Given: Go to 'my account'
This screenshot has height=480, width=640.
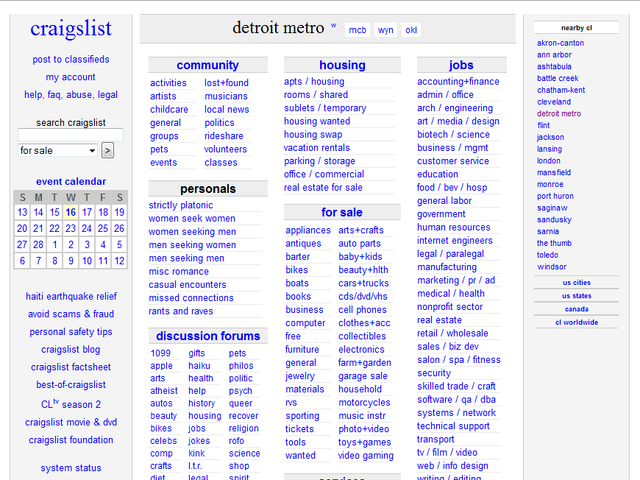Looking at the screenshot, I should pyautogui.click(x=71, y=77).
